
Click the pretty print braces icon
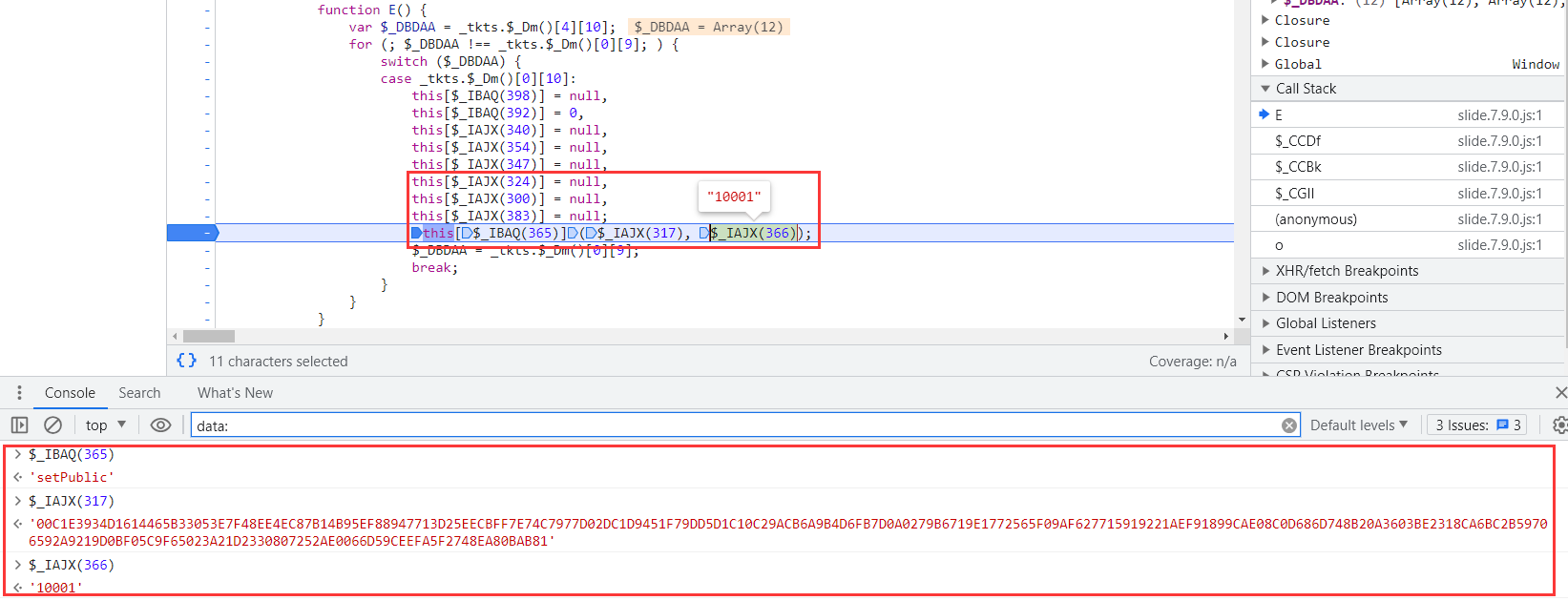pos(186,361)
